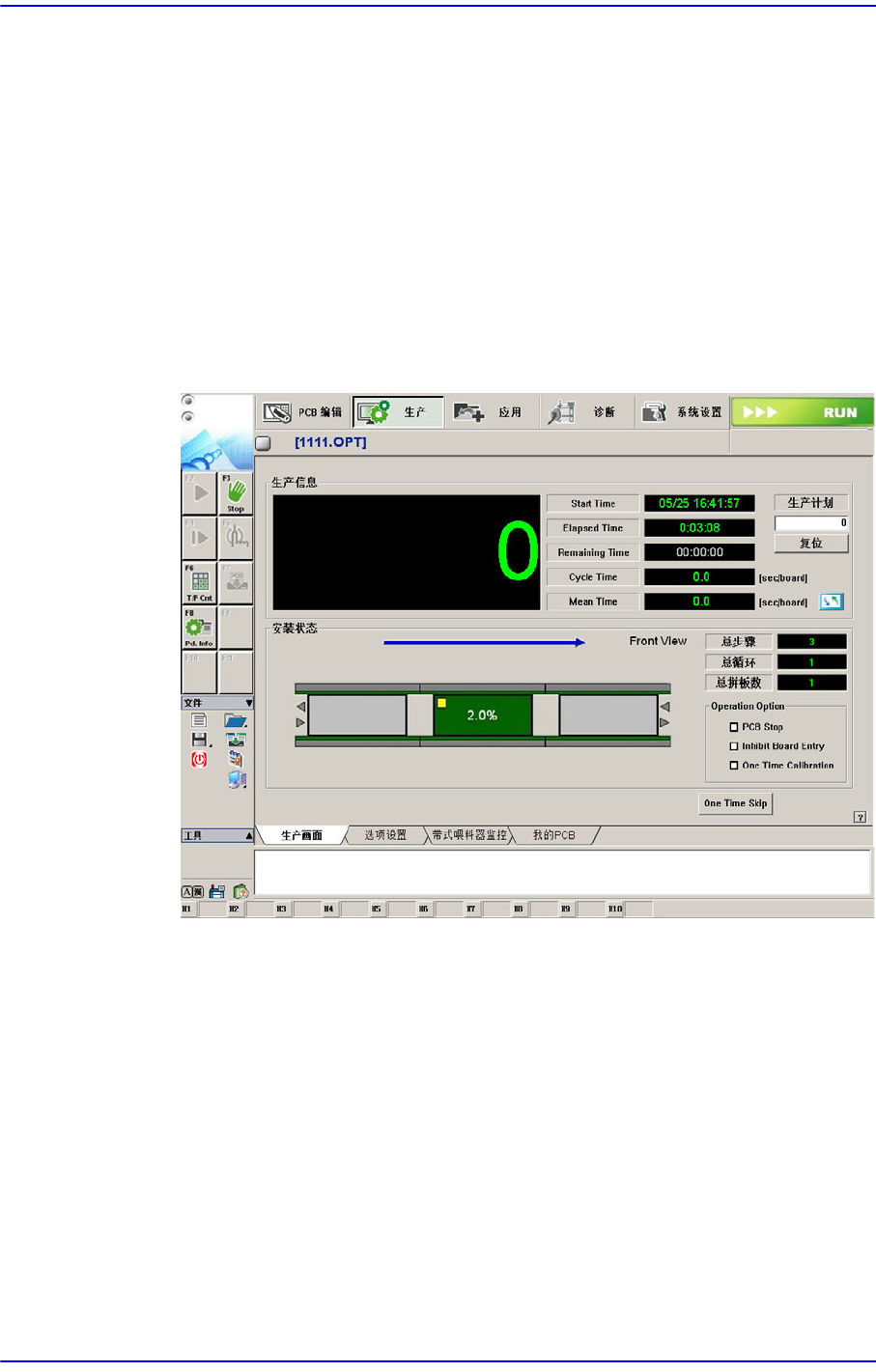Screen dimensions: 876x1372
Task: Open the PCB 编辑 menu
Action: click(303, 412)
